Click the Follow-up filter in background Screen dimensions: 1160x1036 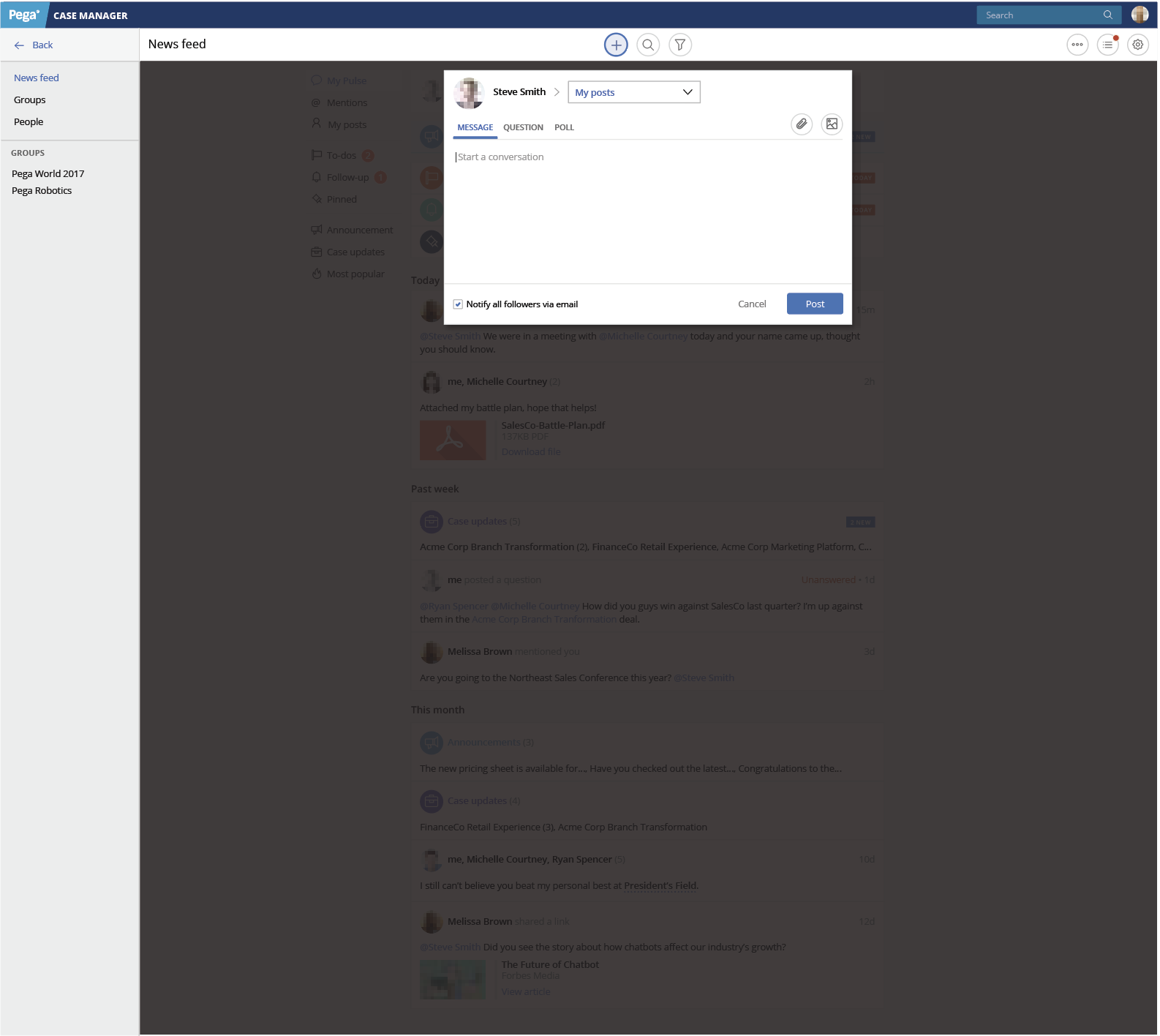tap(347, 178)
